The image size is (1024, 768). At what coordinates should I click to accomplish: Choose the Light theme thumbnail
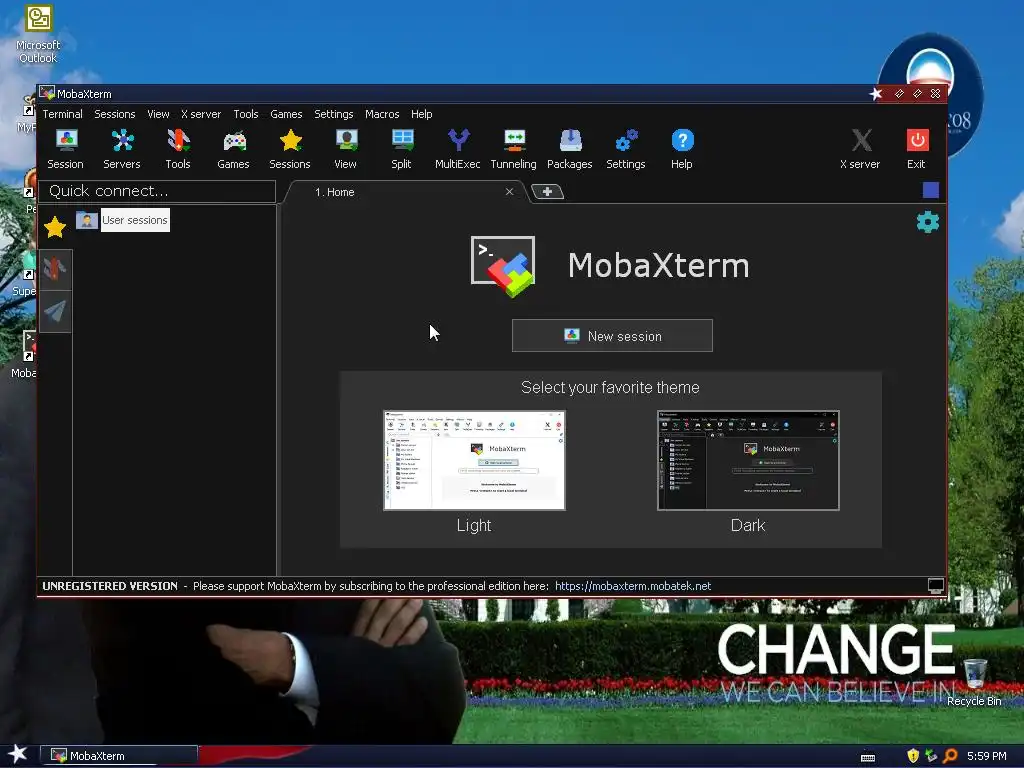[x=474, y=460]
